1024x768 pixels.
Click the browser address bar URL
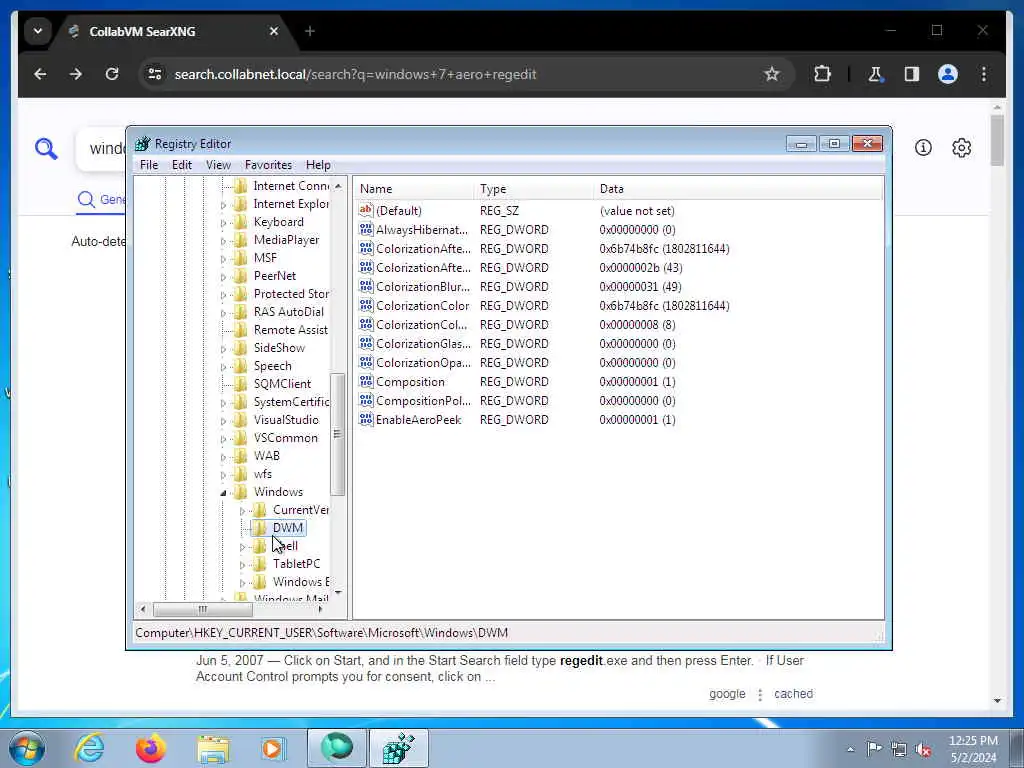point(355,74)
